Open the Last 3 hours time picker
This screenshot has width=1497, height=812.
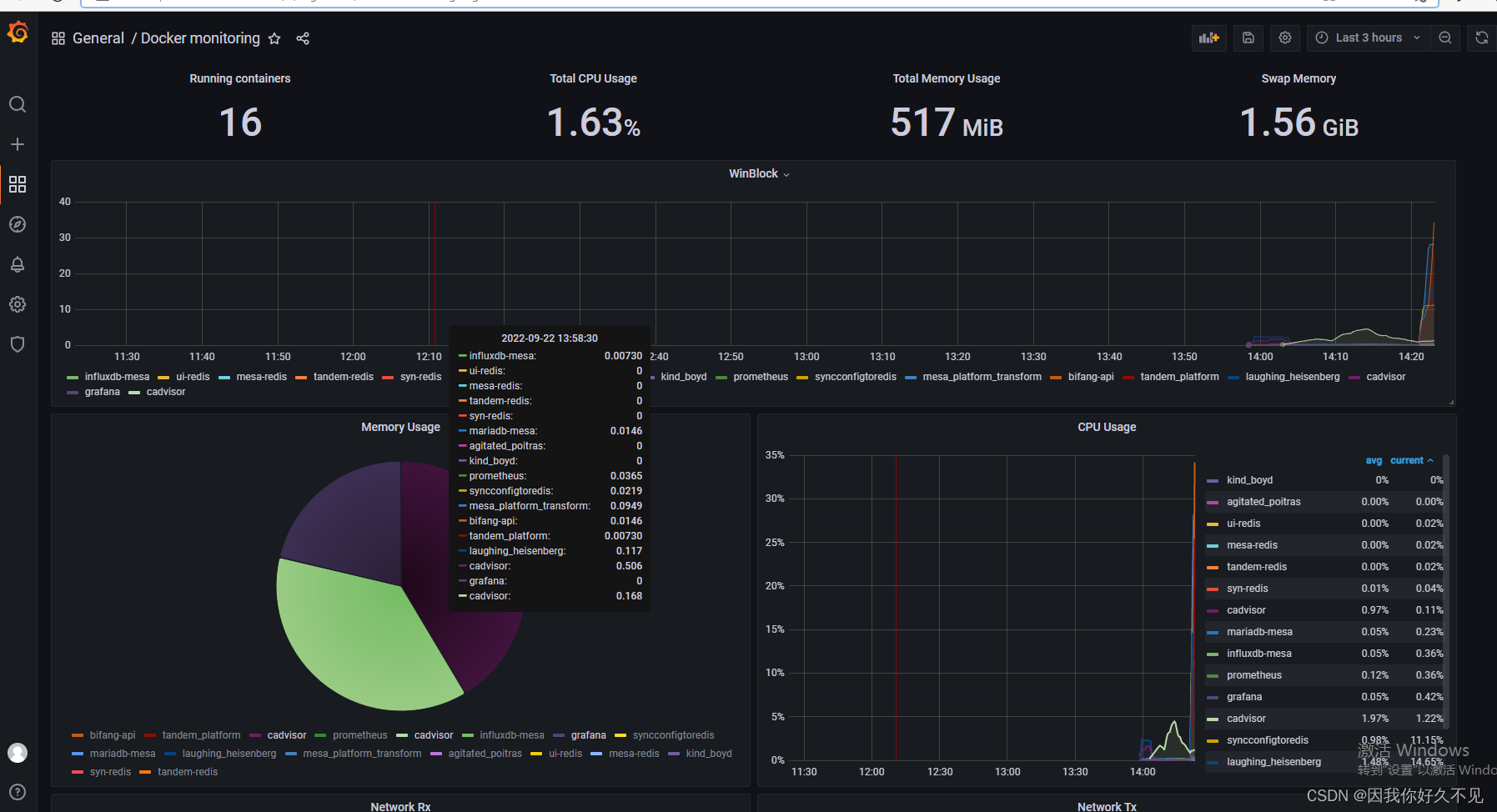pos(1367,38)
